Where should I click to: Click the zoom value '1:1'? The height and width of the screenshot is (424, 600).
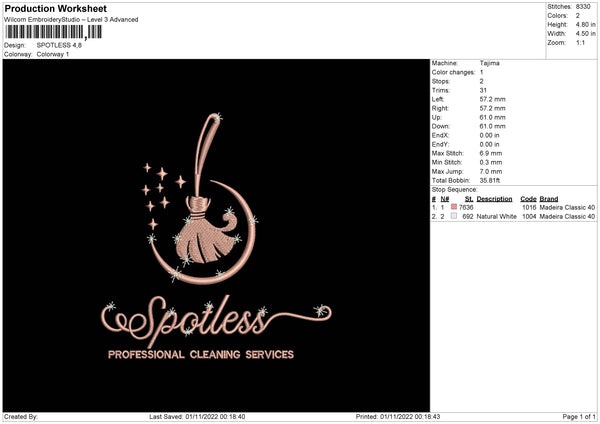pos(580,42)
